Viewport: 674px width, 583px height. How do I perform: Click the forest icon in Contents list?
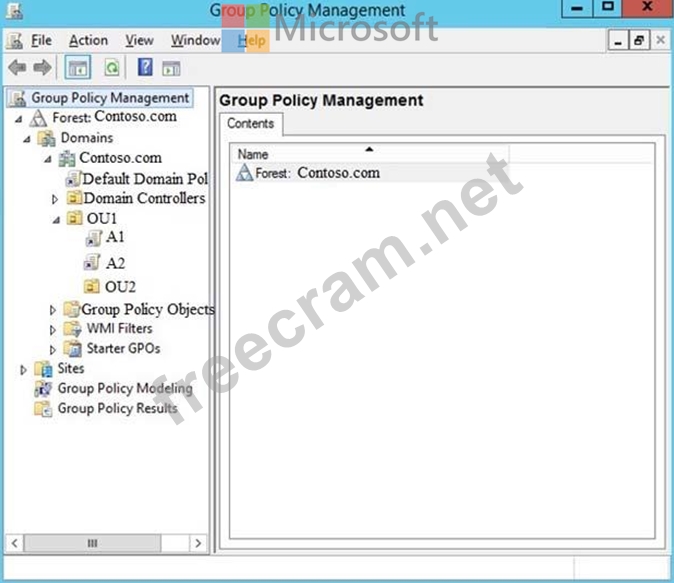pyautogui.click(x=244, y=173)
